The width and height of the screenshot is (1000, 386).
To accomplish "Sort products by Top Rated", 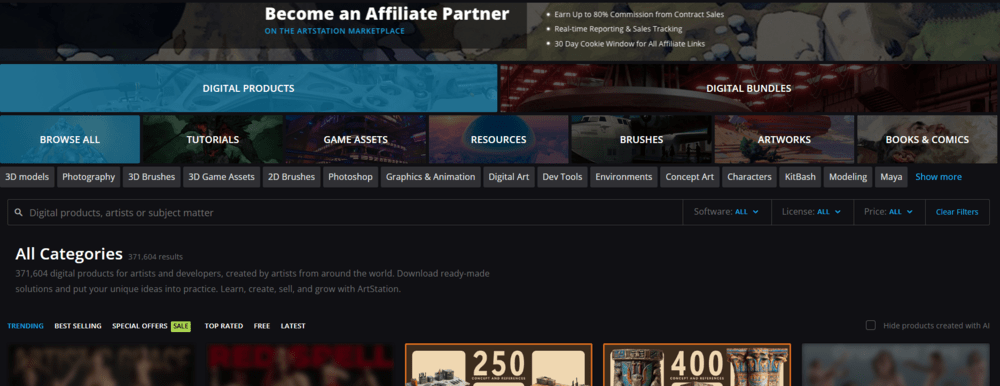I will tap(224, 326).
